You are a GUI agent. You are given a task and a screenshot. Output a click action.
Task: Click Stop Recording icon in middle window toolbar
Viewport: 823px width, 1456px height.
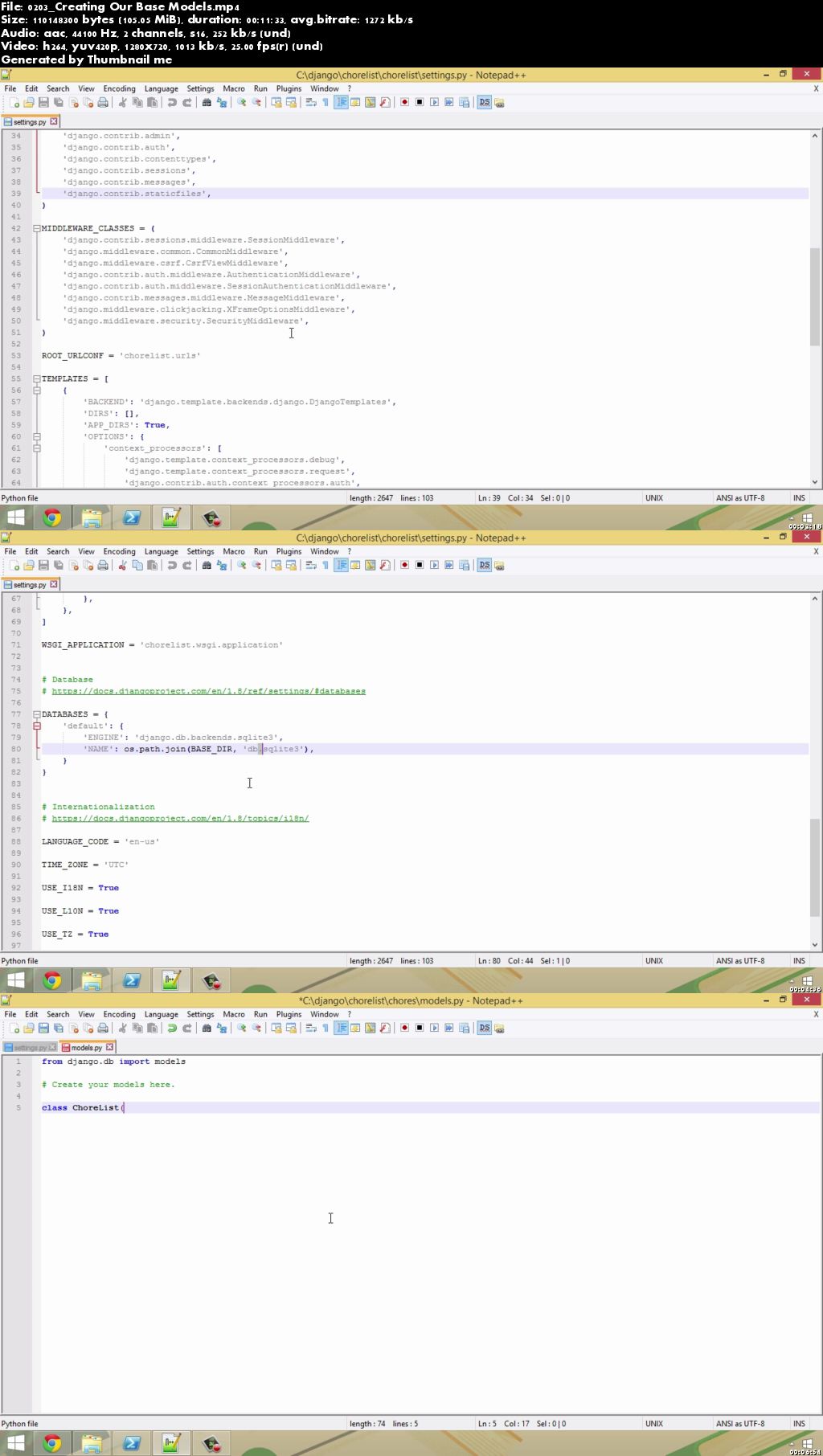point(420,566)
